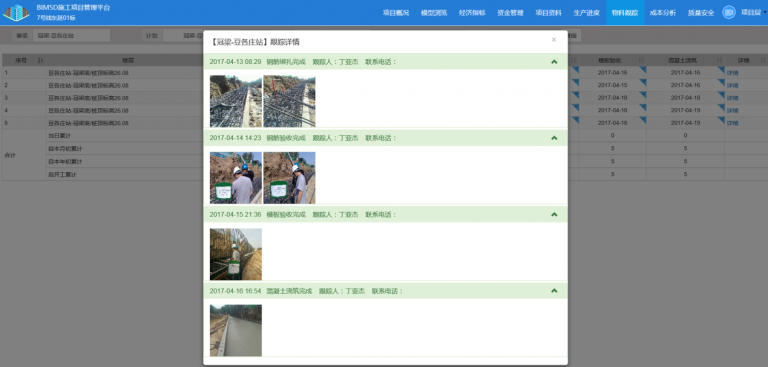Image resolution: width=768 pixels, height=367 pixels.
Task: Click the 2017-04-16 16:54 混凝土浇筑完成 header
Action: 385,291
